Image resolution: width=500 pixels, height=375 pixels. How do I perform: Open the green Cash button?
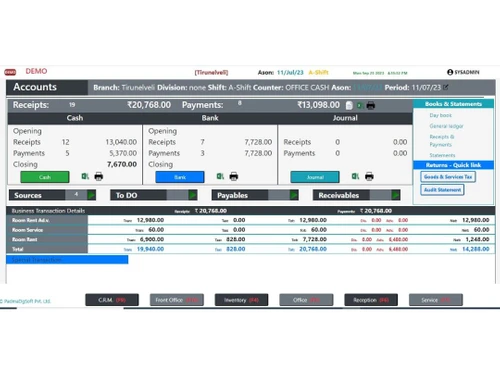45,177
